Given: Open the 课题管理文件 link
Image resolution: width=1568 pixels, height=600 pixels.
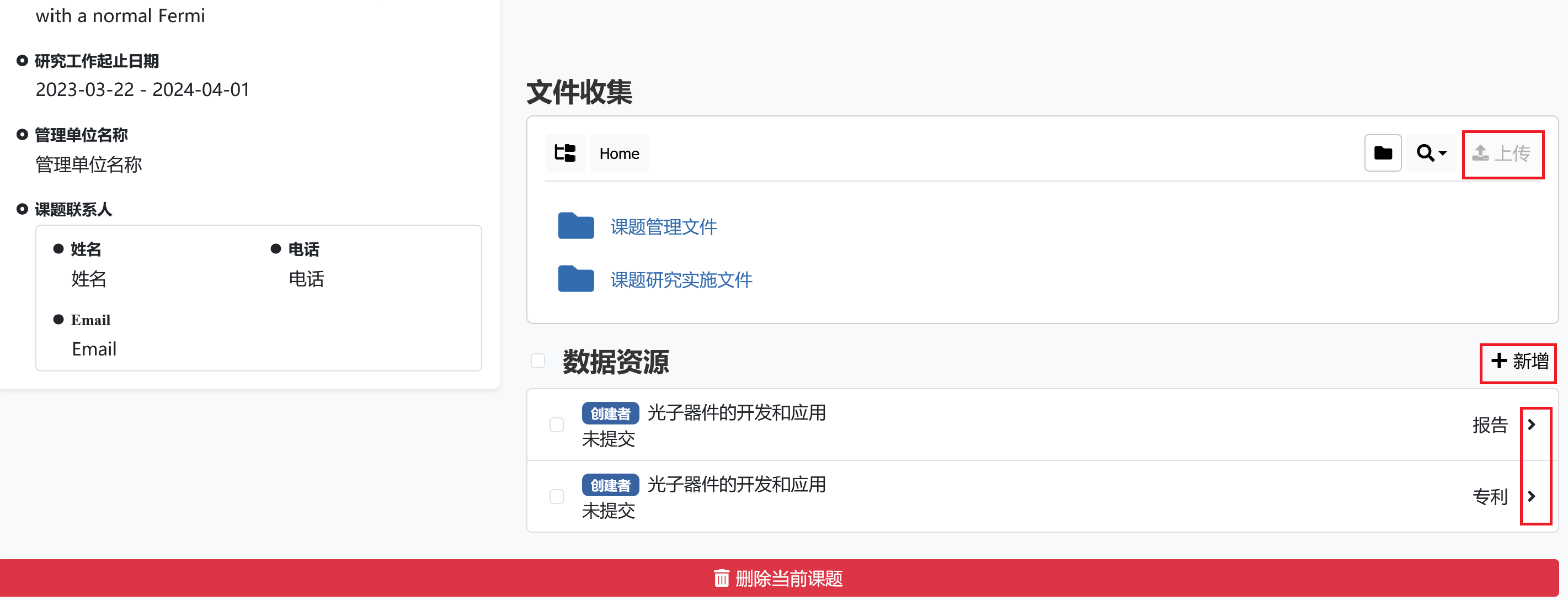Looking at the screenshot, I should click(664, 227).
